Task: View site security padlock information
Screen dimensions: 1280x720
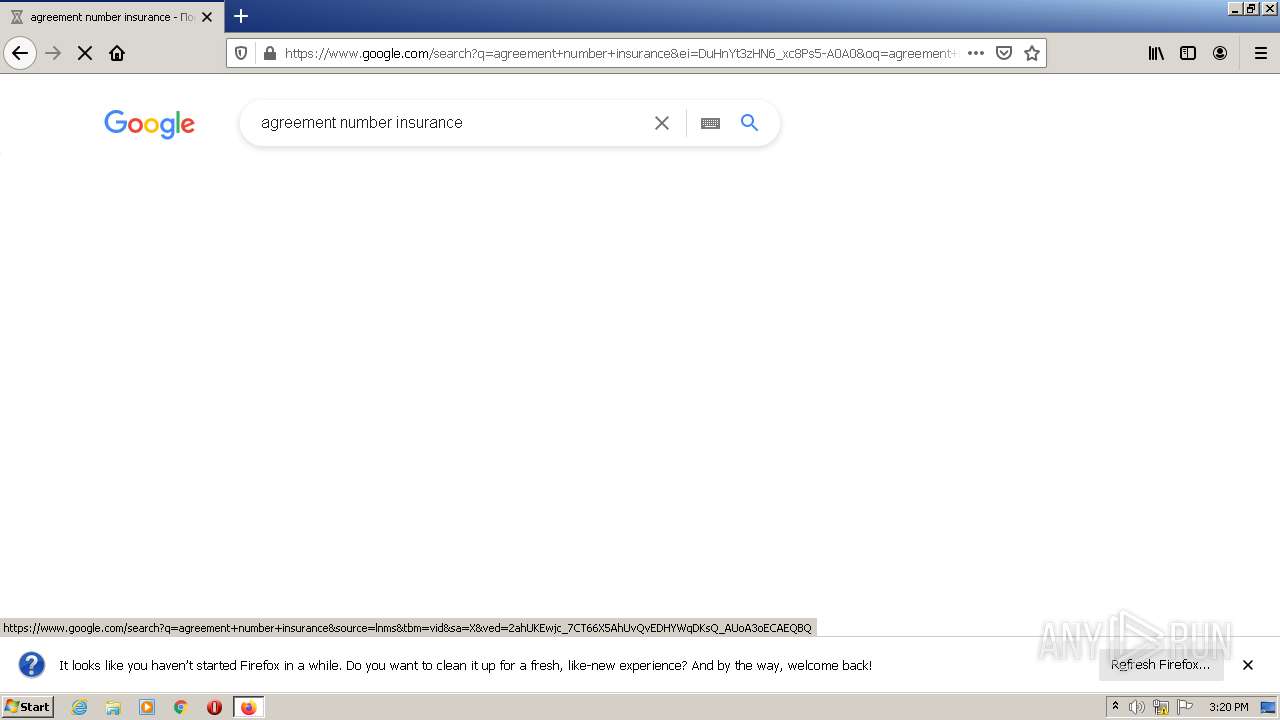Action: click(x=269, y=53)
